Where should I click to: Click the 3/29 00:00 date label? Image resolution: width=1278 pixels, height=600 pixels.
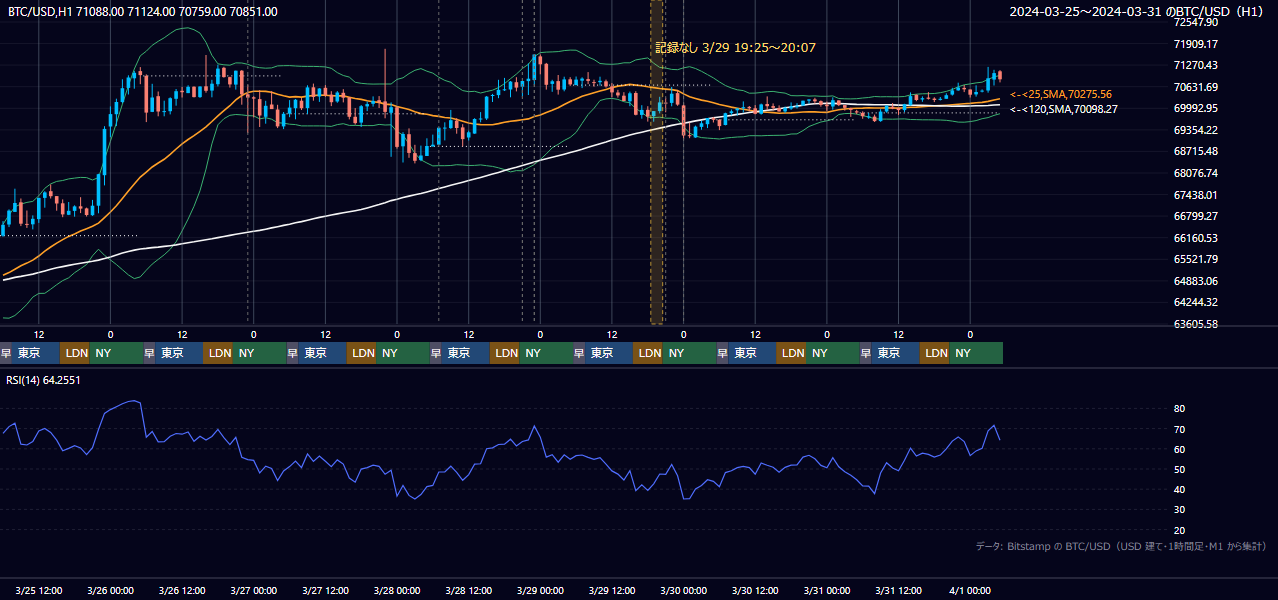coord(540,590)
